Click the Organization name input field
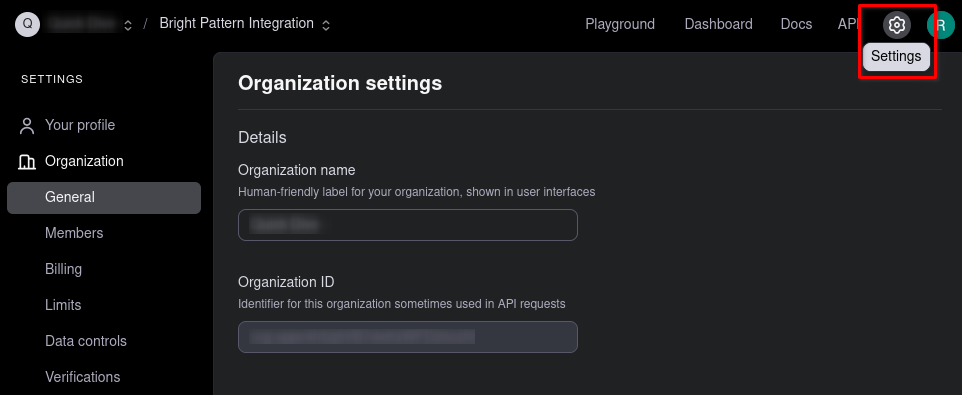 pos(407,225)
